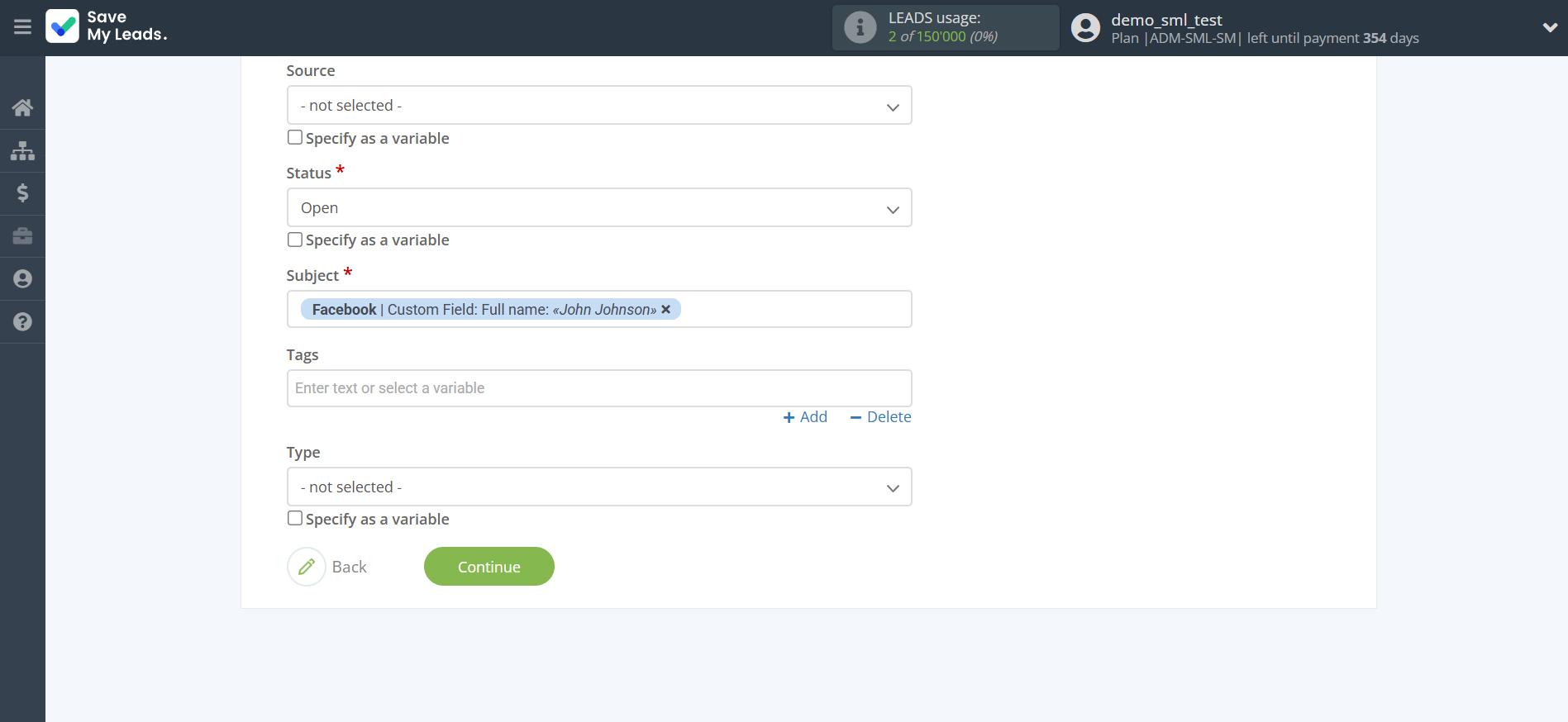Focus the Tags text input field
1568x722 pixels.
pos(598,388)
